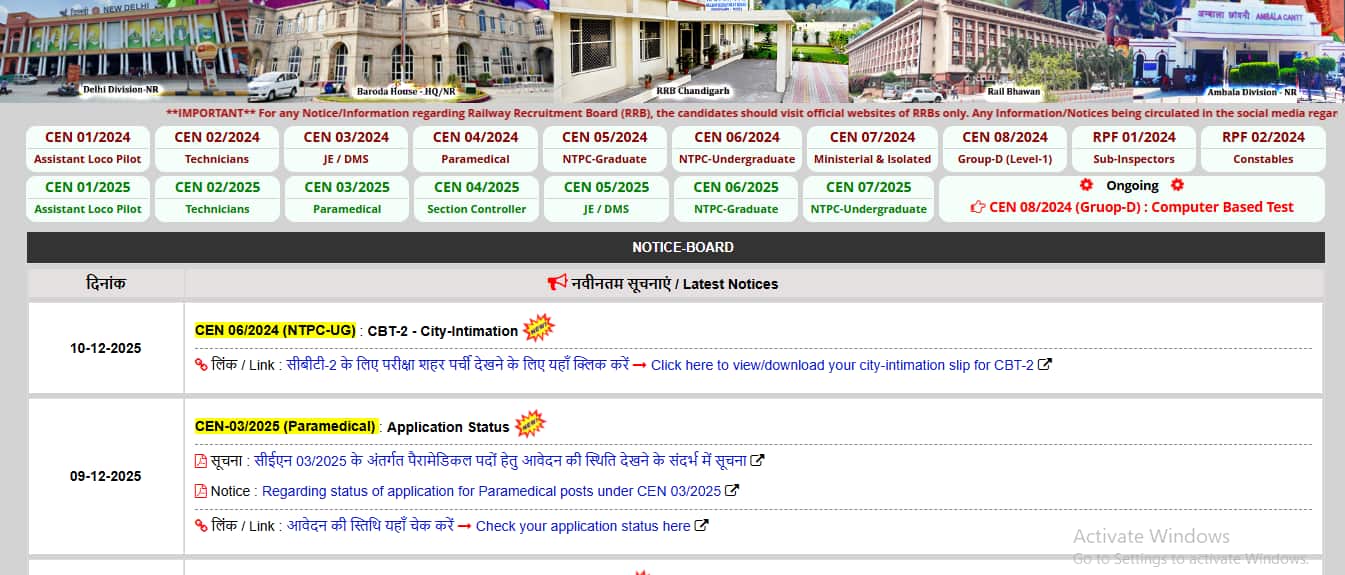Open CEN 02/2024 Technicians button

pos(217,148)
